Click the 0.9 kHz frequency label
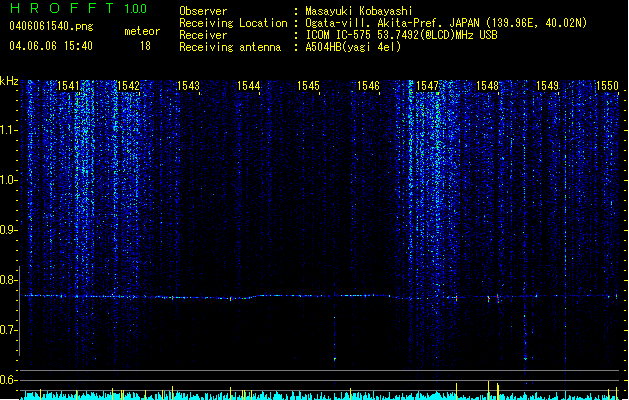The height and width of the screenshot is (400, 629). [x=9, y=230]
